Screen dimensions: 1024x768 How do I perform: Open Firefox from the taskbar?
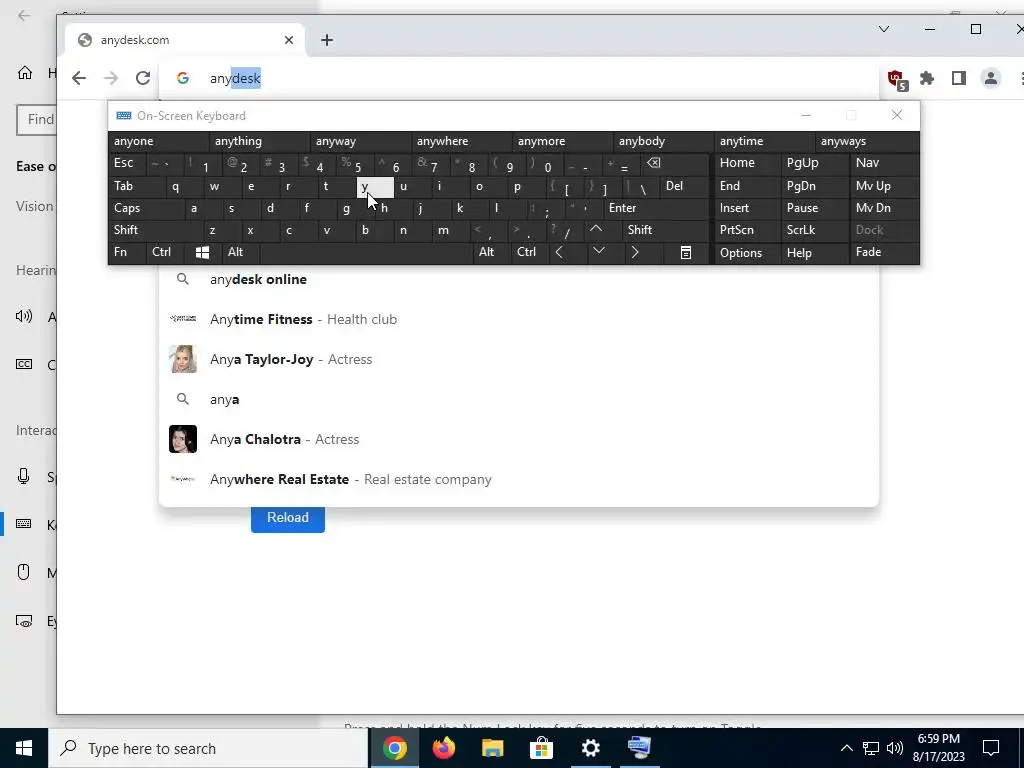(444, 748)
